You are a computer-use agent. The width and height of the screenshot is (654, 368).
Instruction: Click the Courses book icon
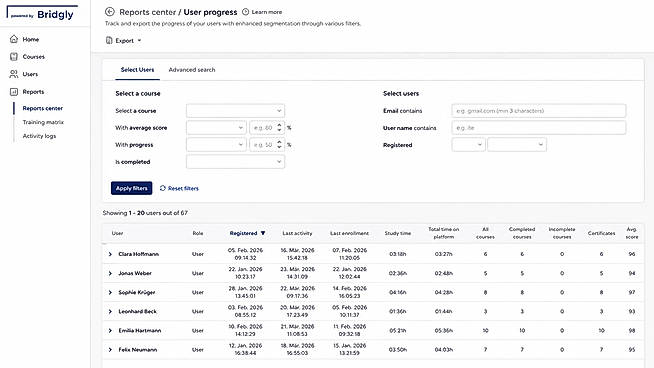14,56
